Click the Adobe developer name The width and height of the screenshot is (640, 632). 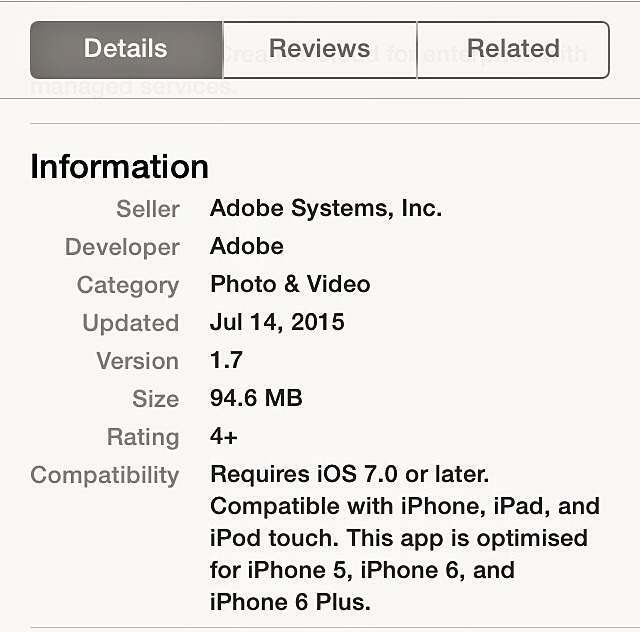[x=247, y=247]
